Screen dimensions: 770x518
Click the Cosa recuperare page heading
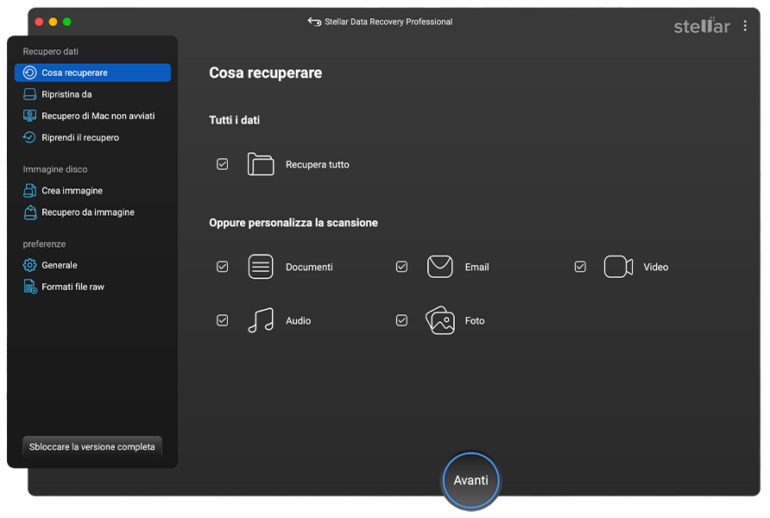point(266,73)
